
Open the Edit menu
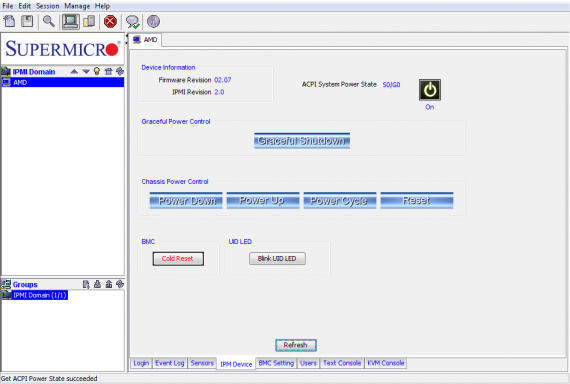click(x=25, y=6)
